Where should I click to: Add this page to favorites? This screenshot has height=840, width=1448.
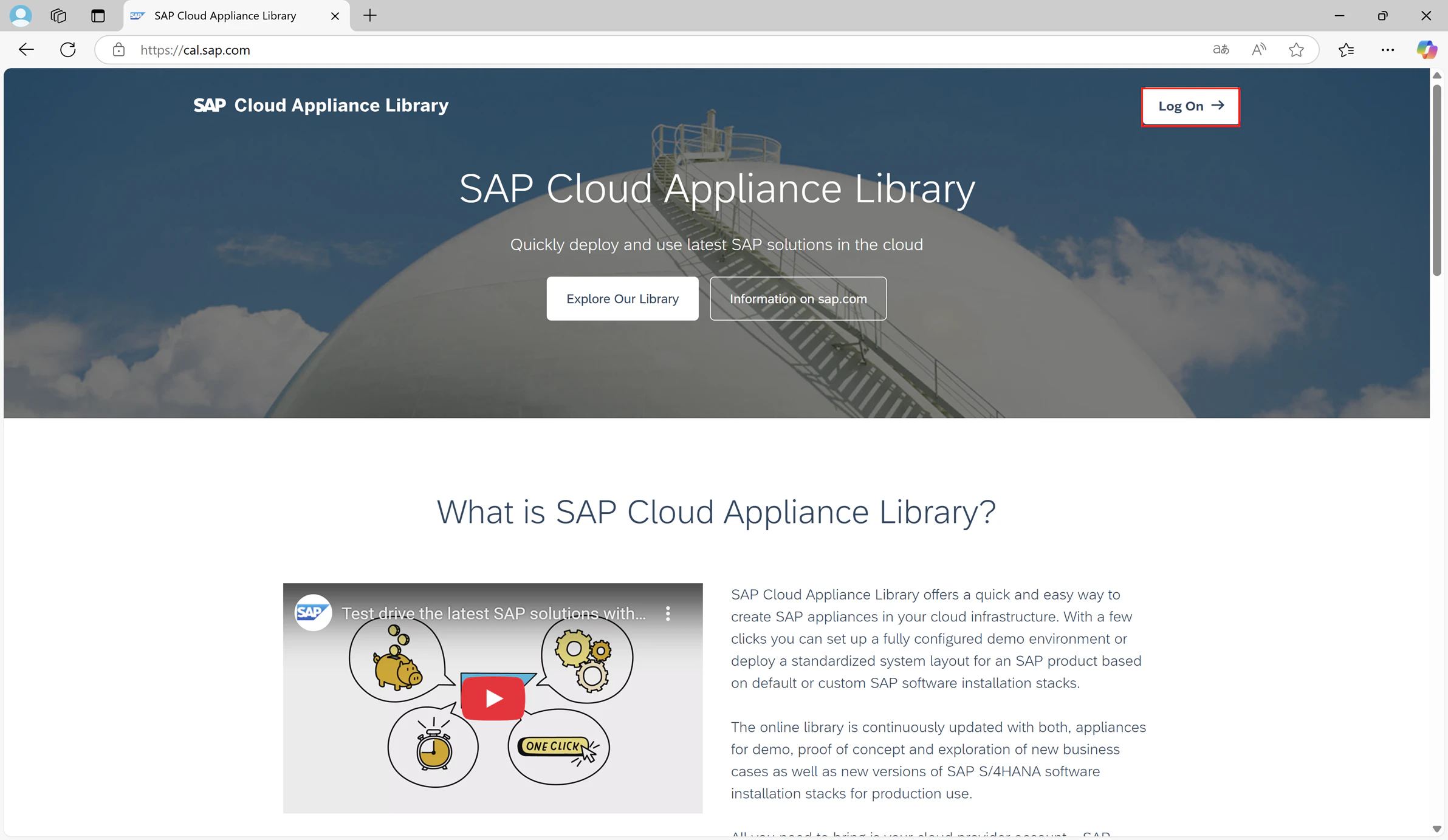tap(1296, 50)
